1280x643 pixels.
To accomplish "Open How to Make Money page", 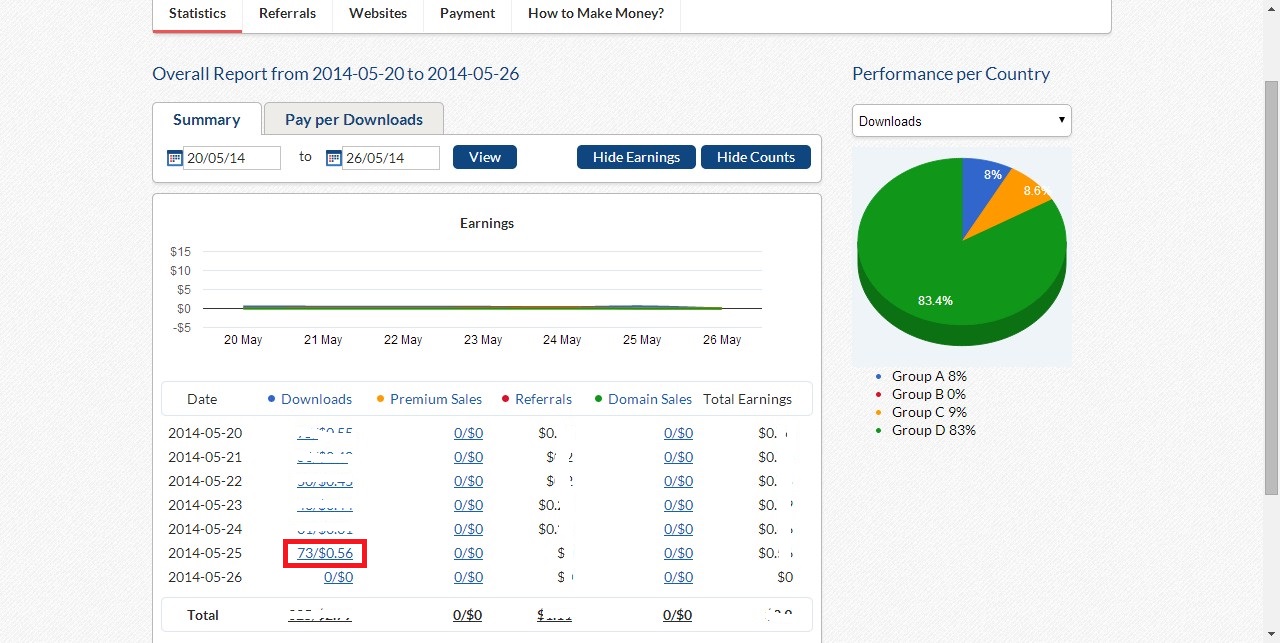I will [595, 14].
